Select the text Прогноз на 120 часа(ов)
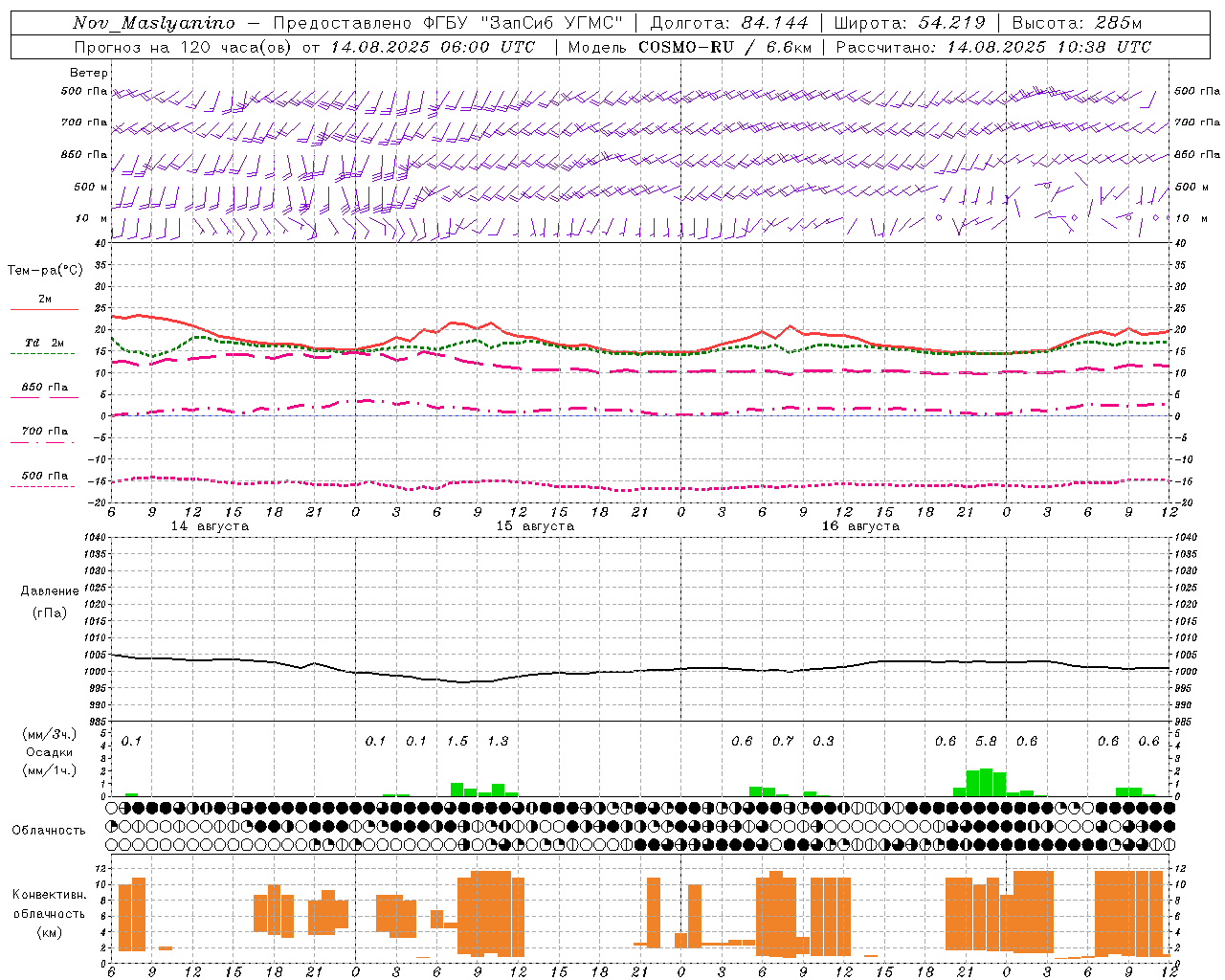Viewport: 1225px width, 980px height. 185,47
